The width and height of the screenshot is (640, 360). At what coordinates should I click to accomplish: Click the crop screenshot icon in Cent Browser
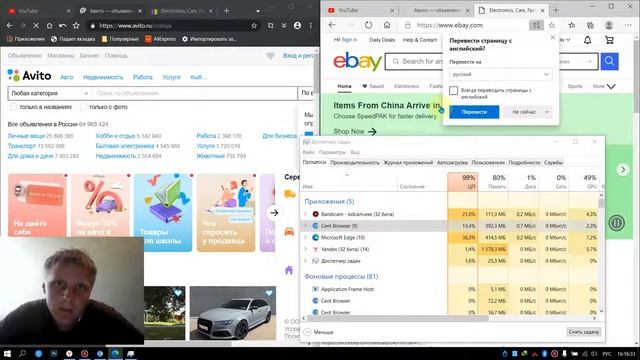pyautogui.click(x=270, y=25)
